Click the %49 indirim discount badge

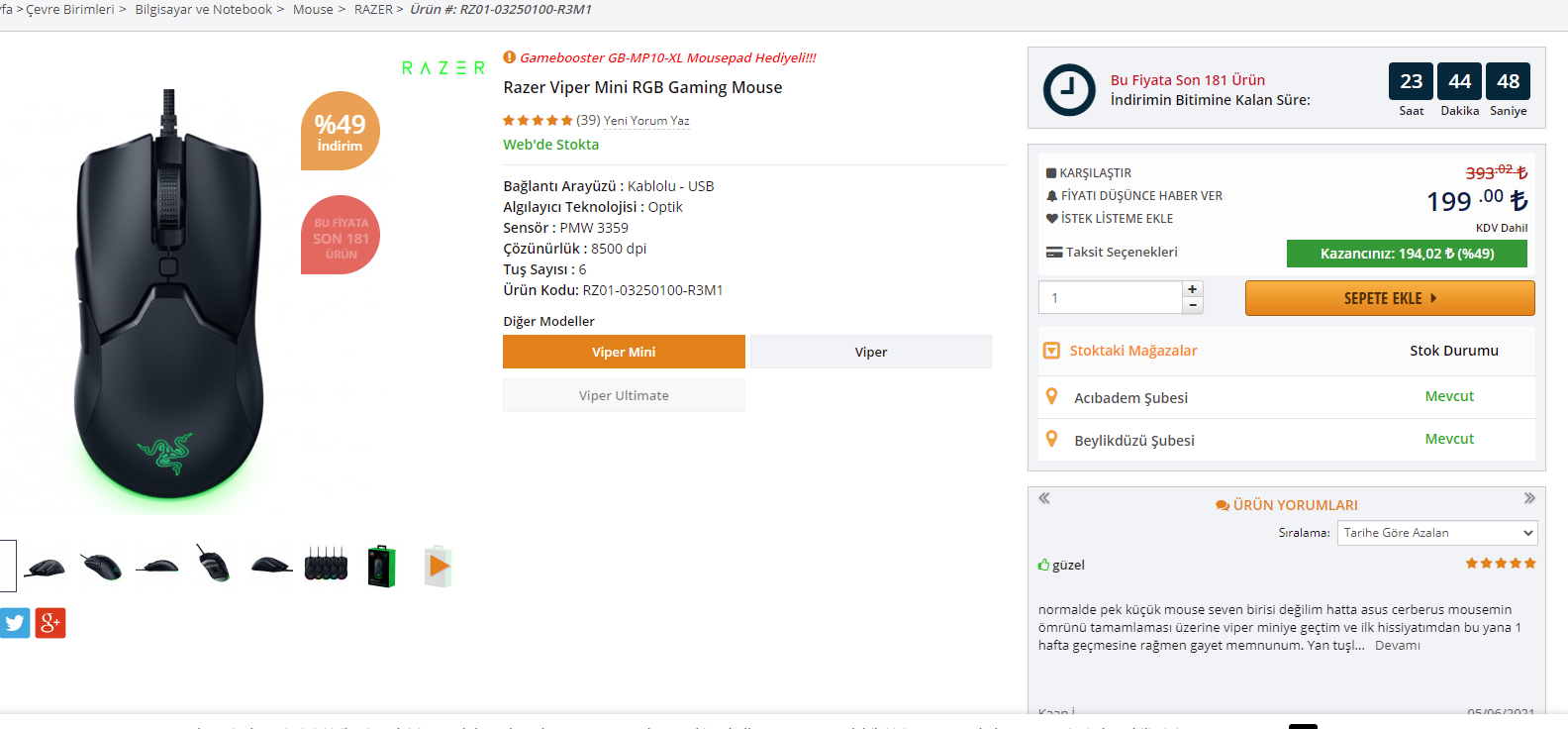pyautogui.click(x=341, y=131)
